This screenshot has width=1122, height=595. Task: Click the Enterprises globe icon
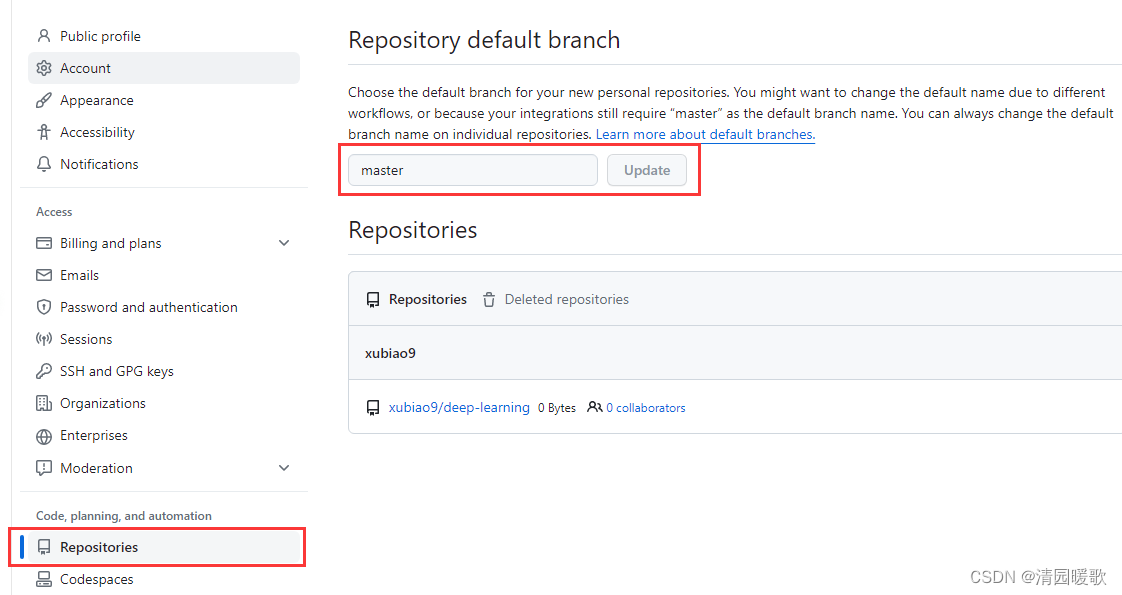click(44, 436)
